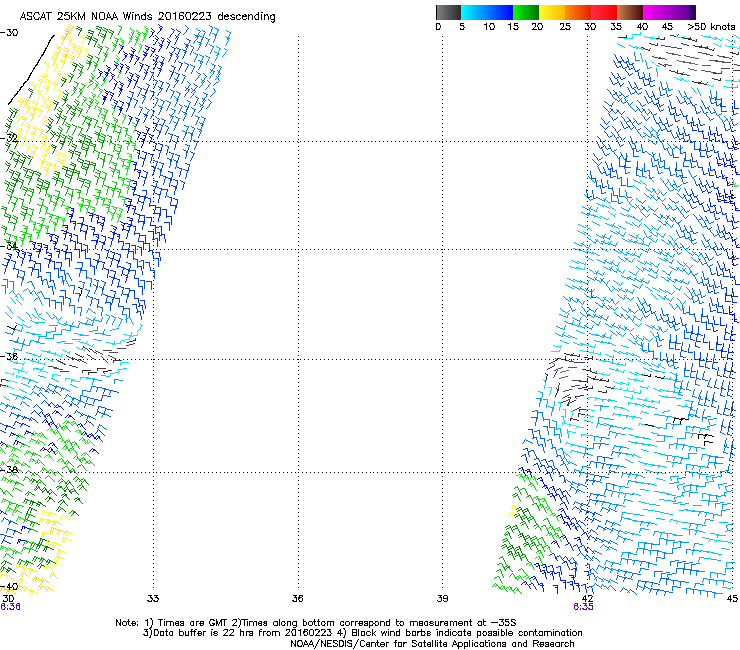Click the gray 0-5 knots color swatch
This screenshot has height=650, width=740.
(448, 12)
